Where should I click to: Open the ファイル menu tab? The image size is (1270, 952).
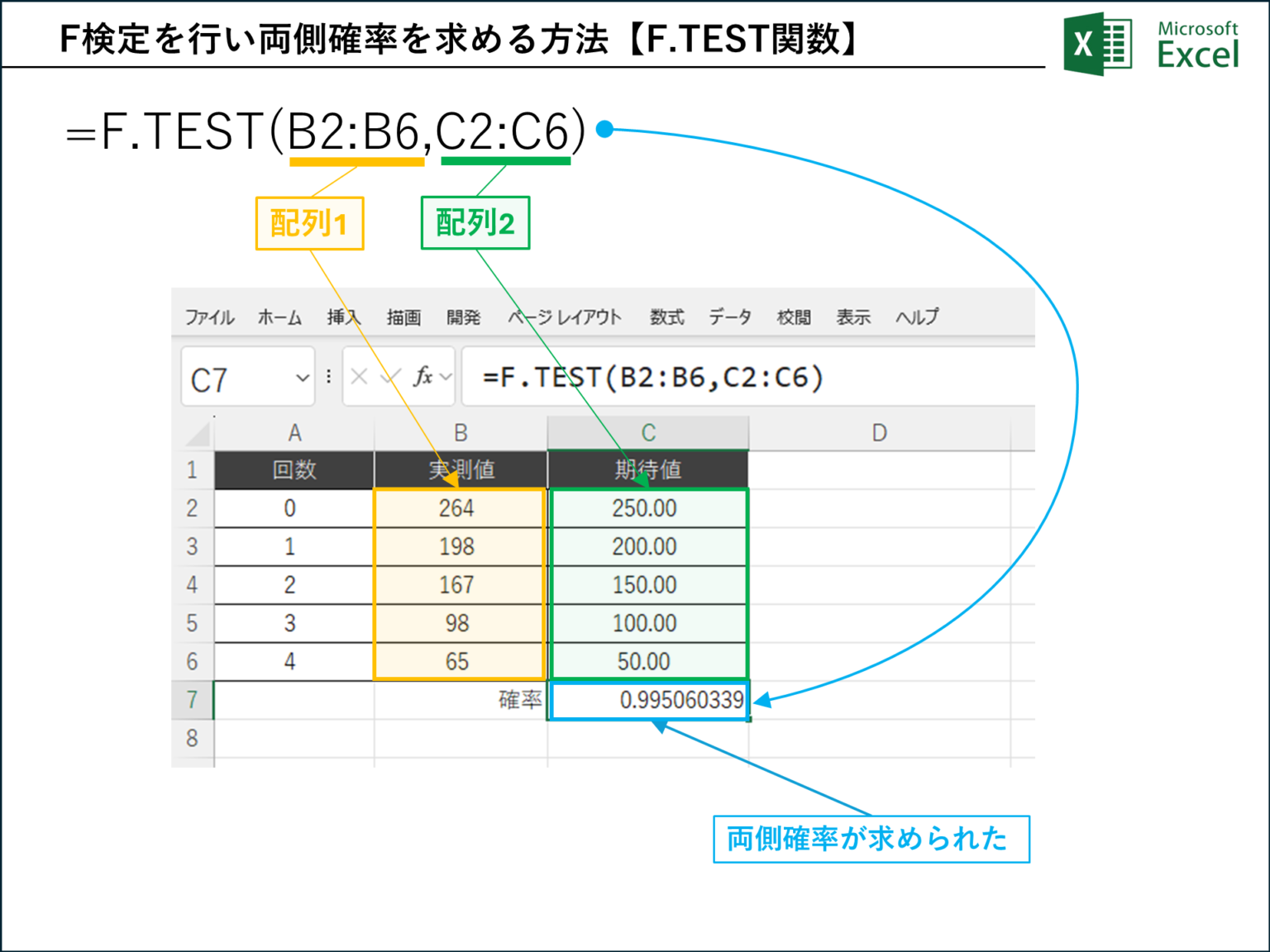tap(209, 317)
